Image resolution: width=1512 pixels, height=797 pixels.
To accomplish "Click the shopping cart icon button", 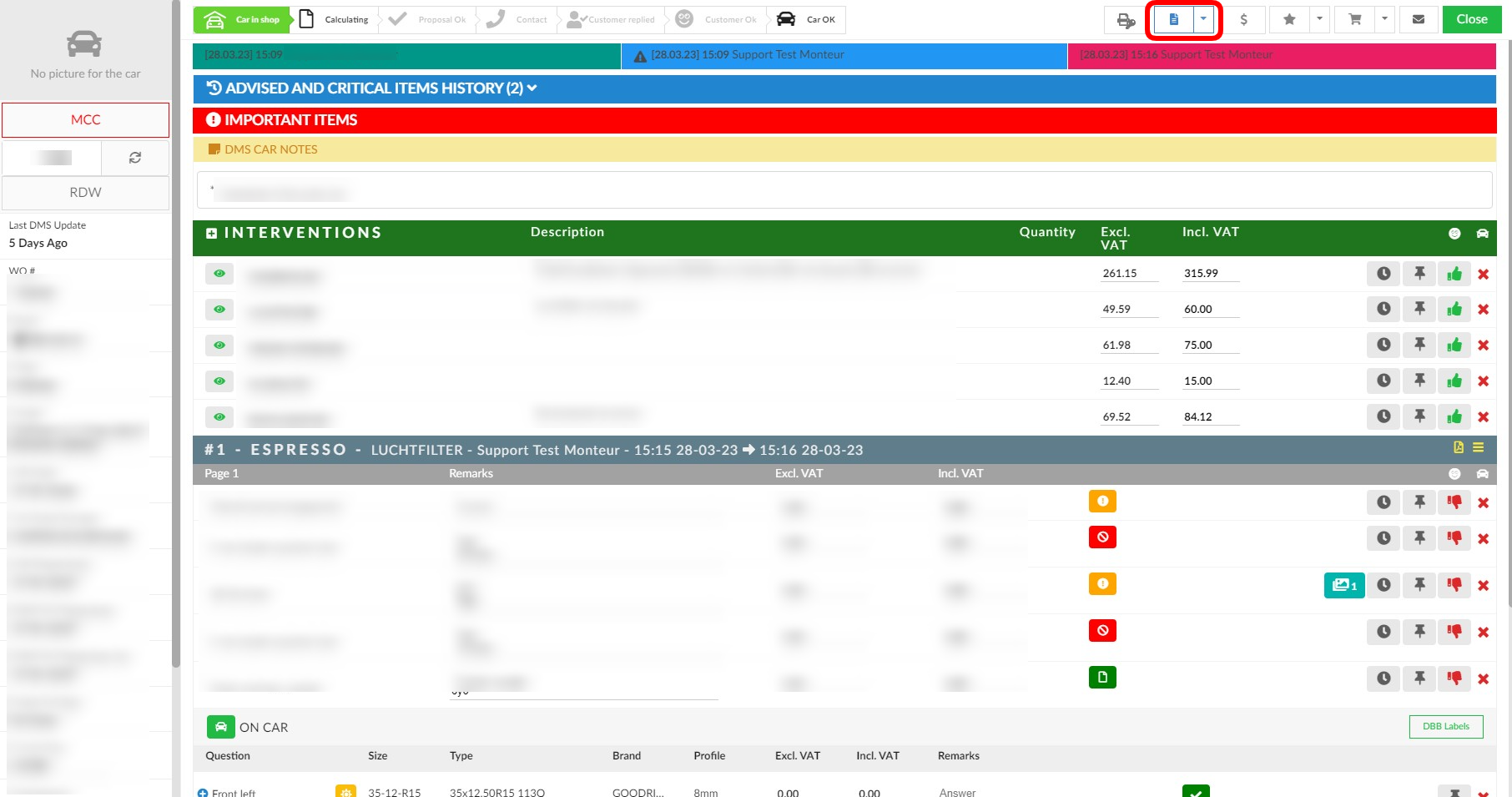I will click(1355, 19).
